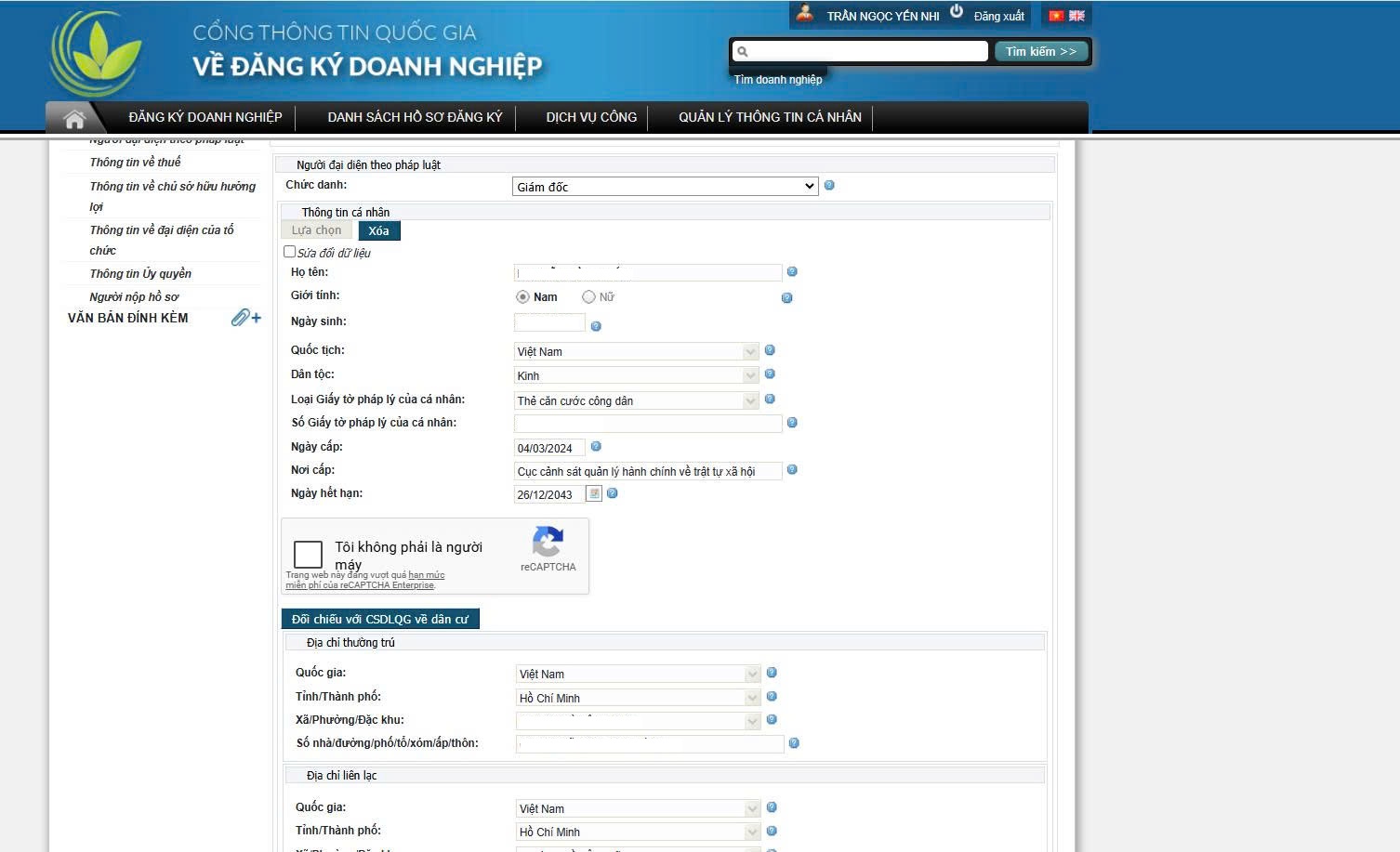The height and width of the screenshot is (852, 1400).
Task: Open the calendar picker for Ngày hết hạn
Action: click(594, 493)
